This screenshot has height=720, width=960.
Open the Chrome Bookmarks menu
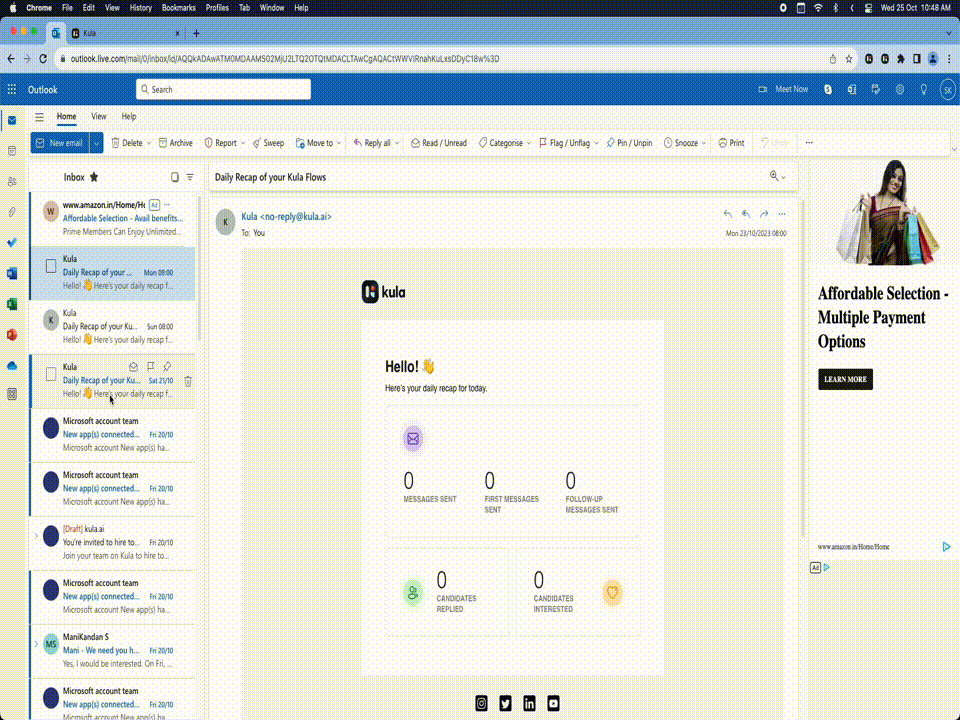(x=178, y=8)
